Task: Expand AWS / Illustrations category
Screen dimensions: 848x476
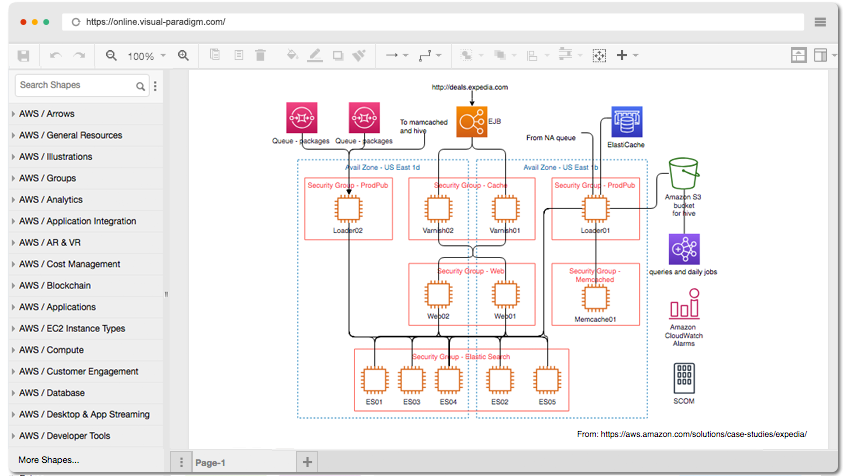Action: 86,157
